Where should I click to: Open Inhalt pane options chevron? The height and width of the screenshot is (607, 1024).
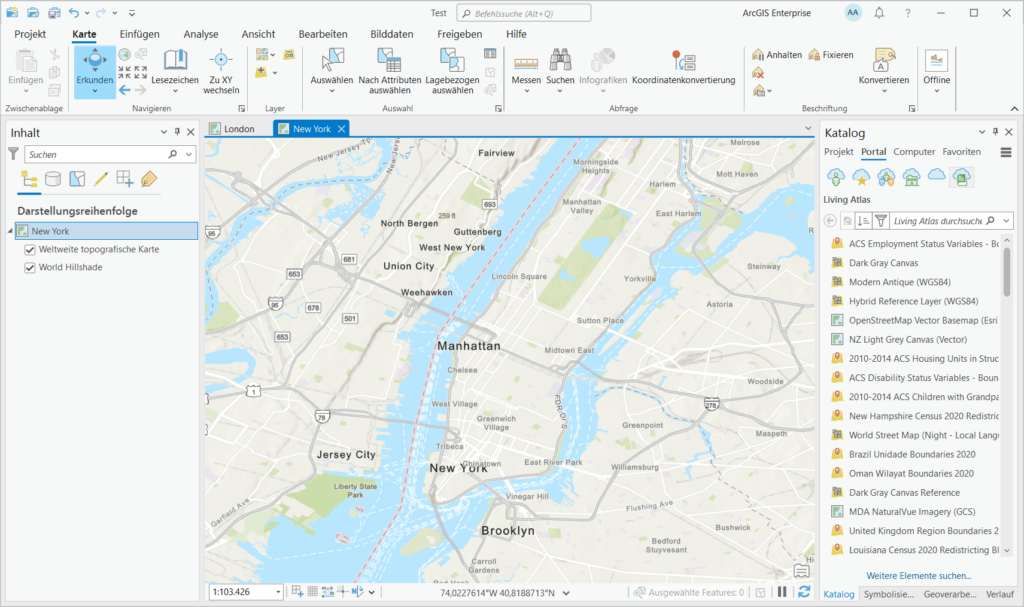tap(164, 132)
